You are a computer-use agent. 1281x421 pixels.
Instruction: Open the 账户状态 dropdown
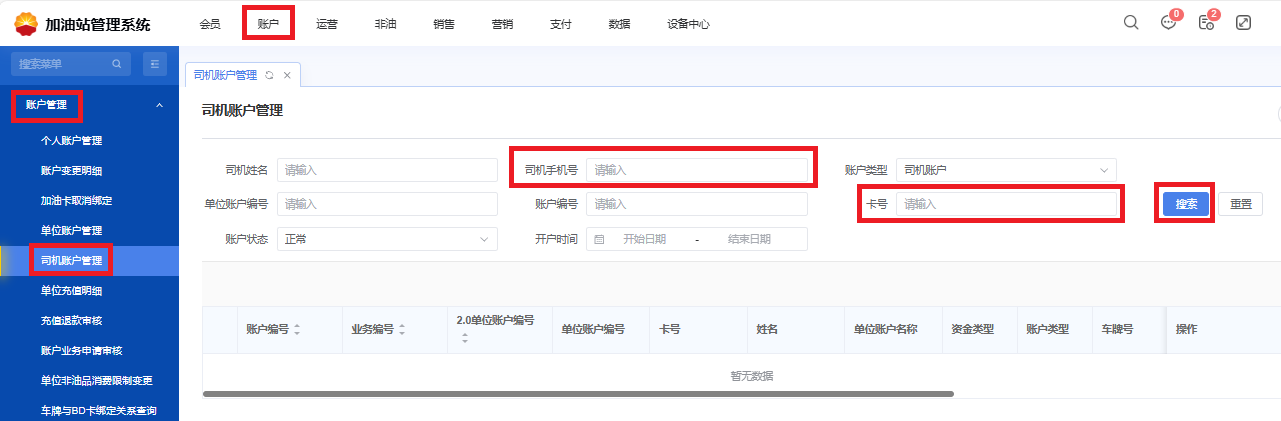pos(386,240)
